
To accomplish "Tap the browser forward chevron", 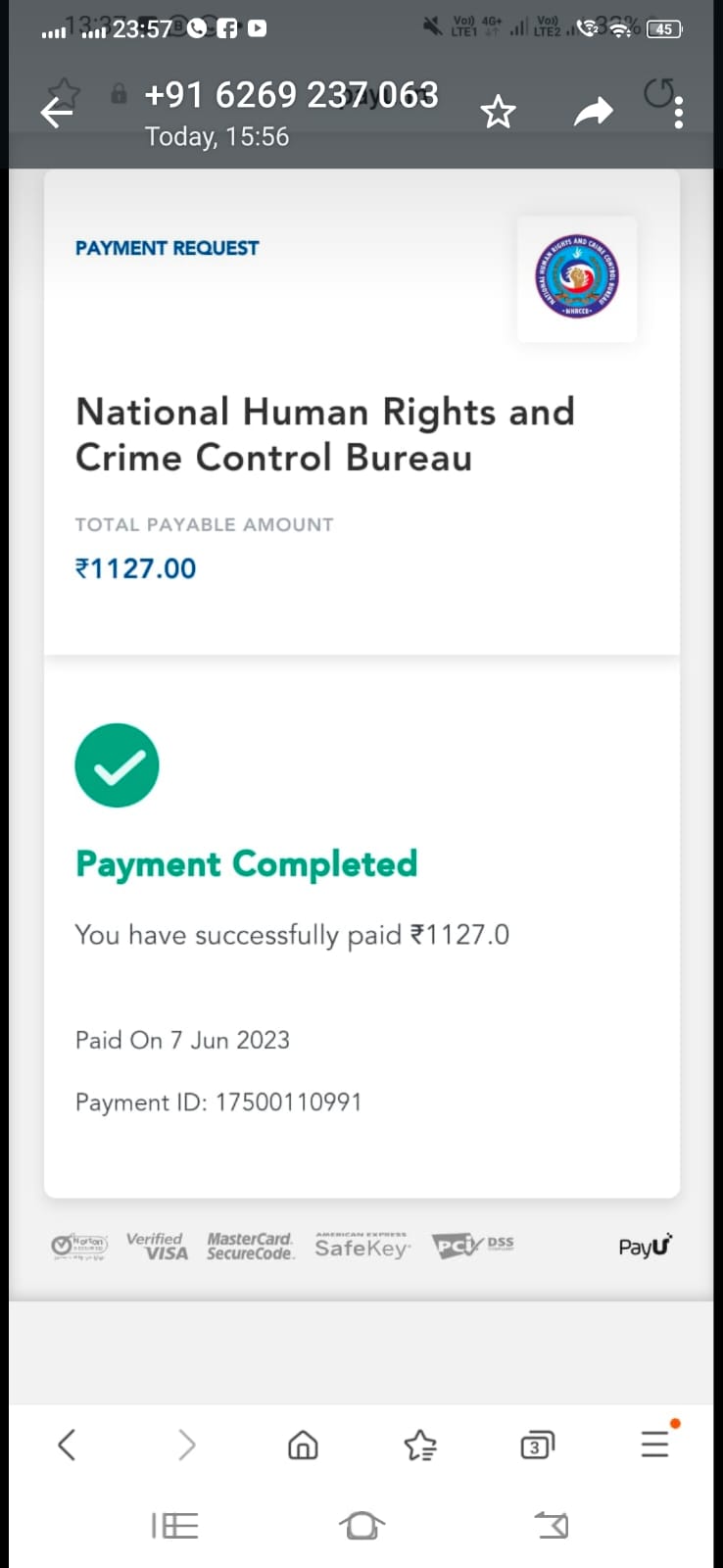I will pyautogui.click(x=186, y=1445).
